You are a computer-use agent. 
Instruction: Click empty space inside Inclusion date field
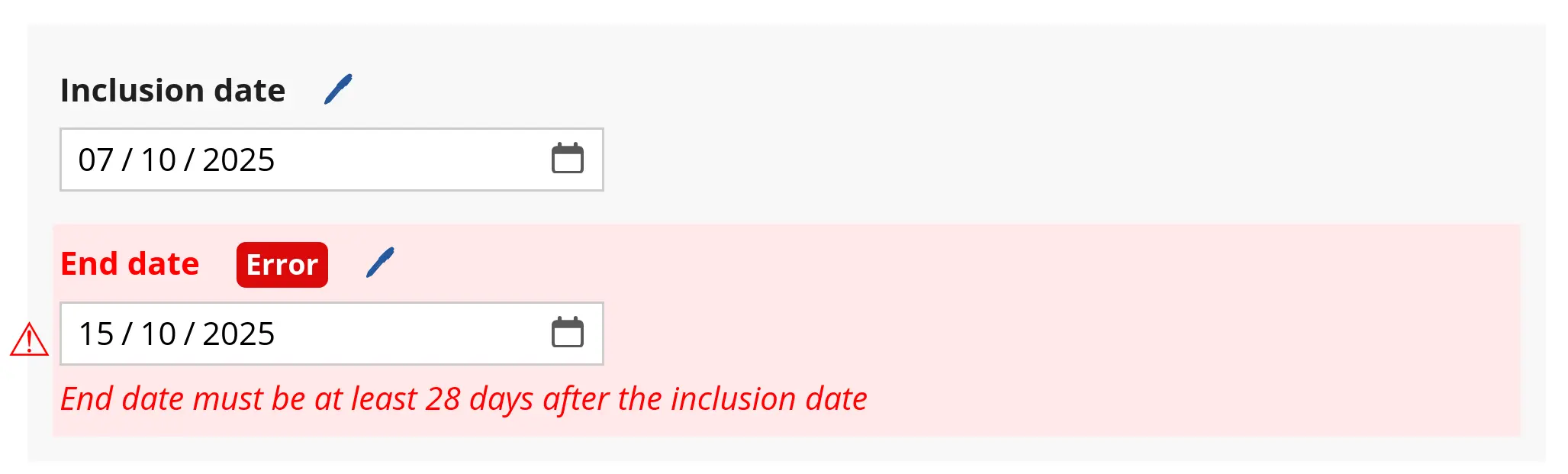pyautogui.click(x=412, y=160)
